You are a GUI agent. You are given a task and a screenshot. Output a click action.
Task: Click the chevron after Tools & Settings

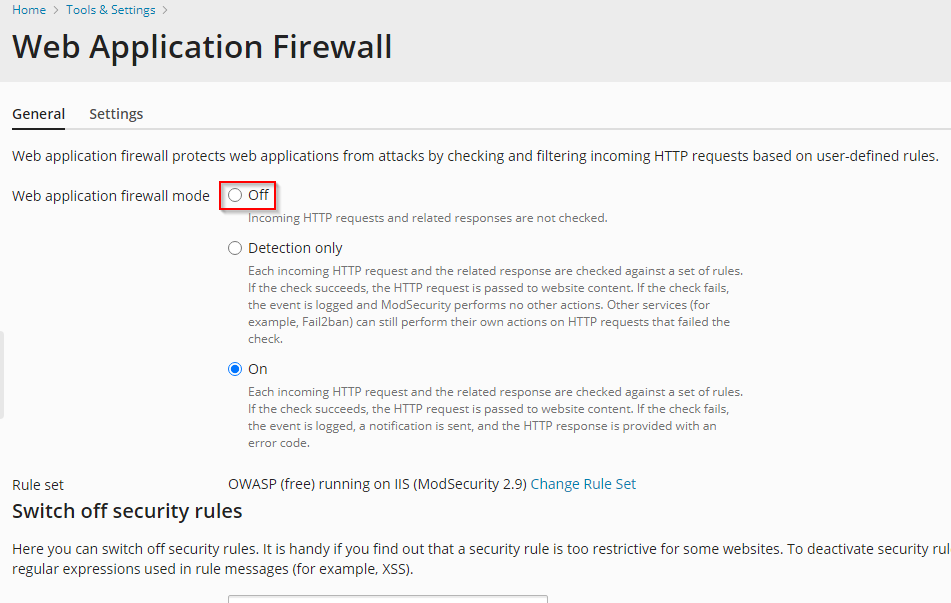click(x=165, y=10)
